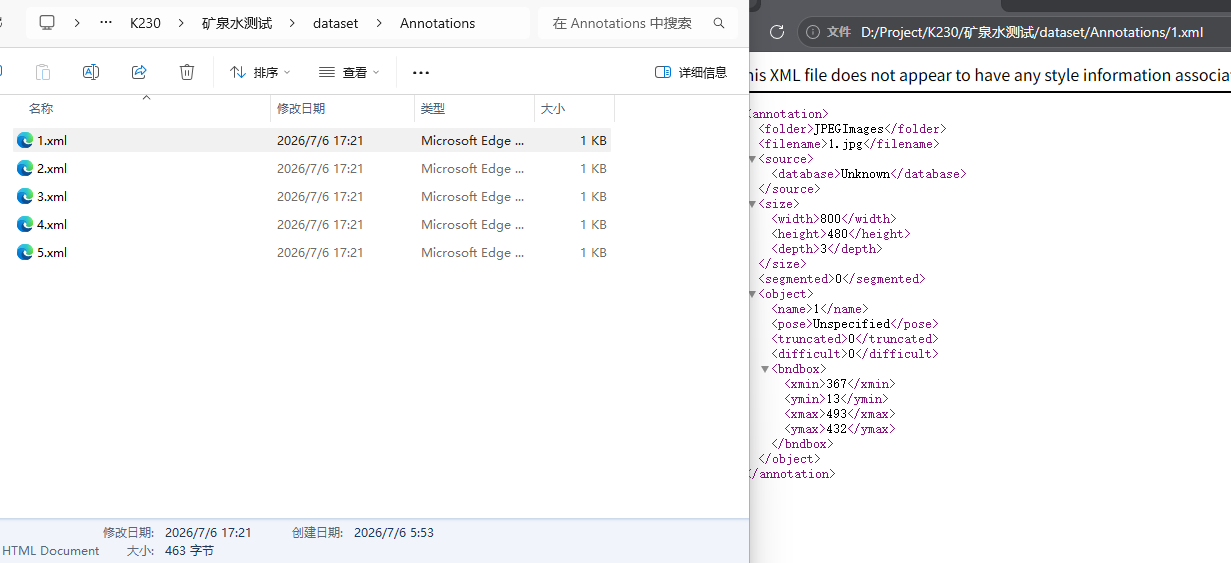Screen dimensions: 1231x563
Task: Click the 463 字节 size in the details bar
Action: (x=189, y=551)
